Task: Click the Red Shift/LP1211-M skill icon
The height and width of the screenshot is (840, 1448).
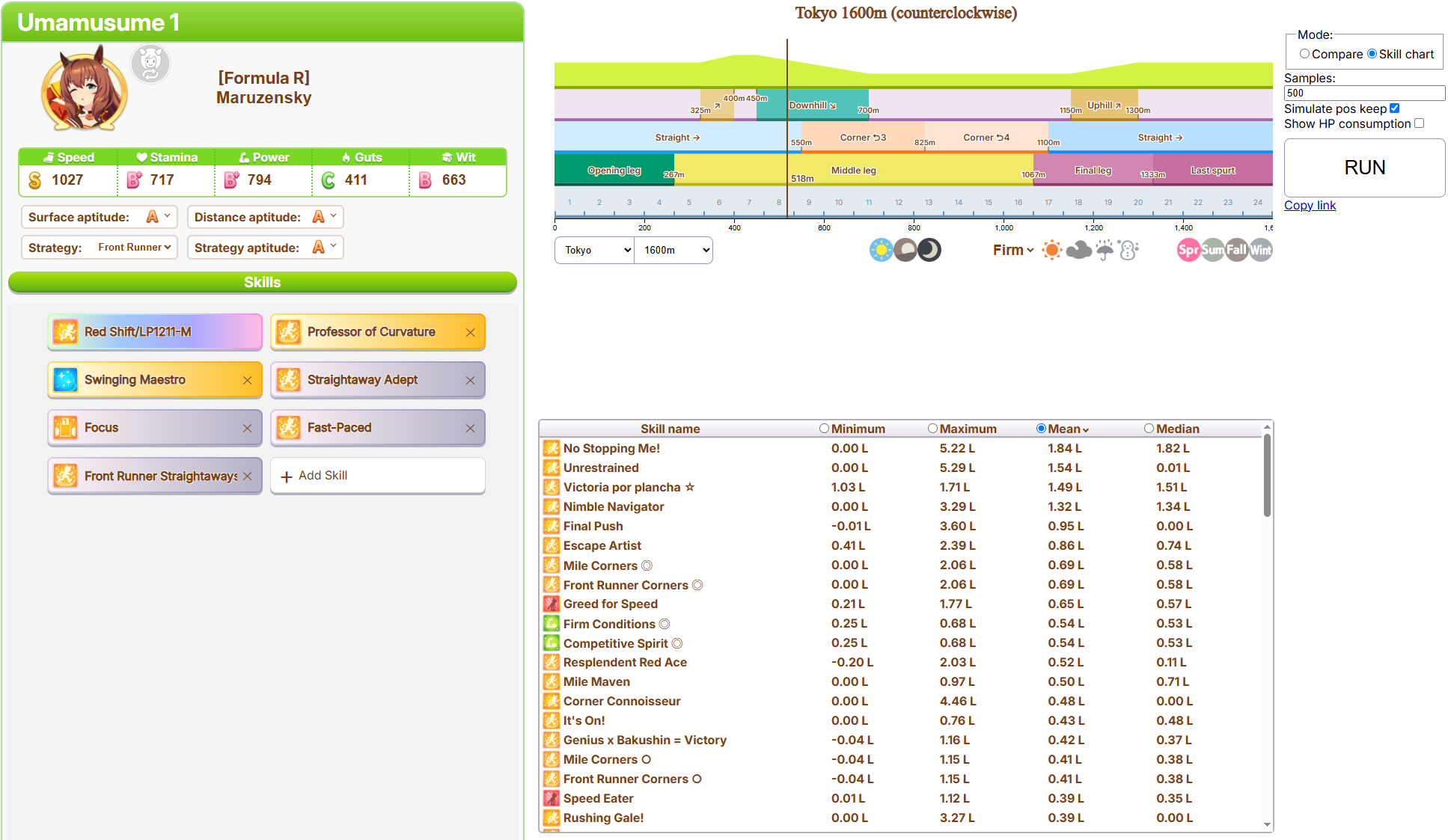Action: coord(66,331)
